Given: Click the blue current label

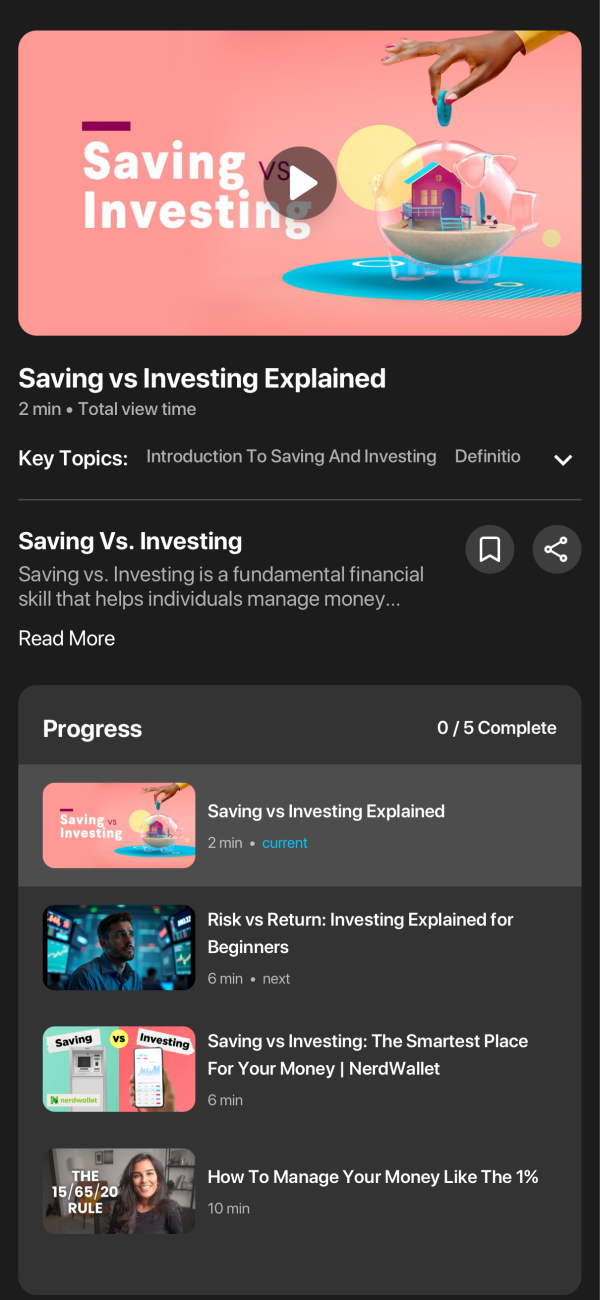Looking at the screenshot, I should tap(285, 843).
